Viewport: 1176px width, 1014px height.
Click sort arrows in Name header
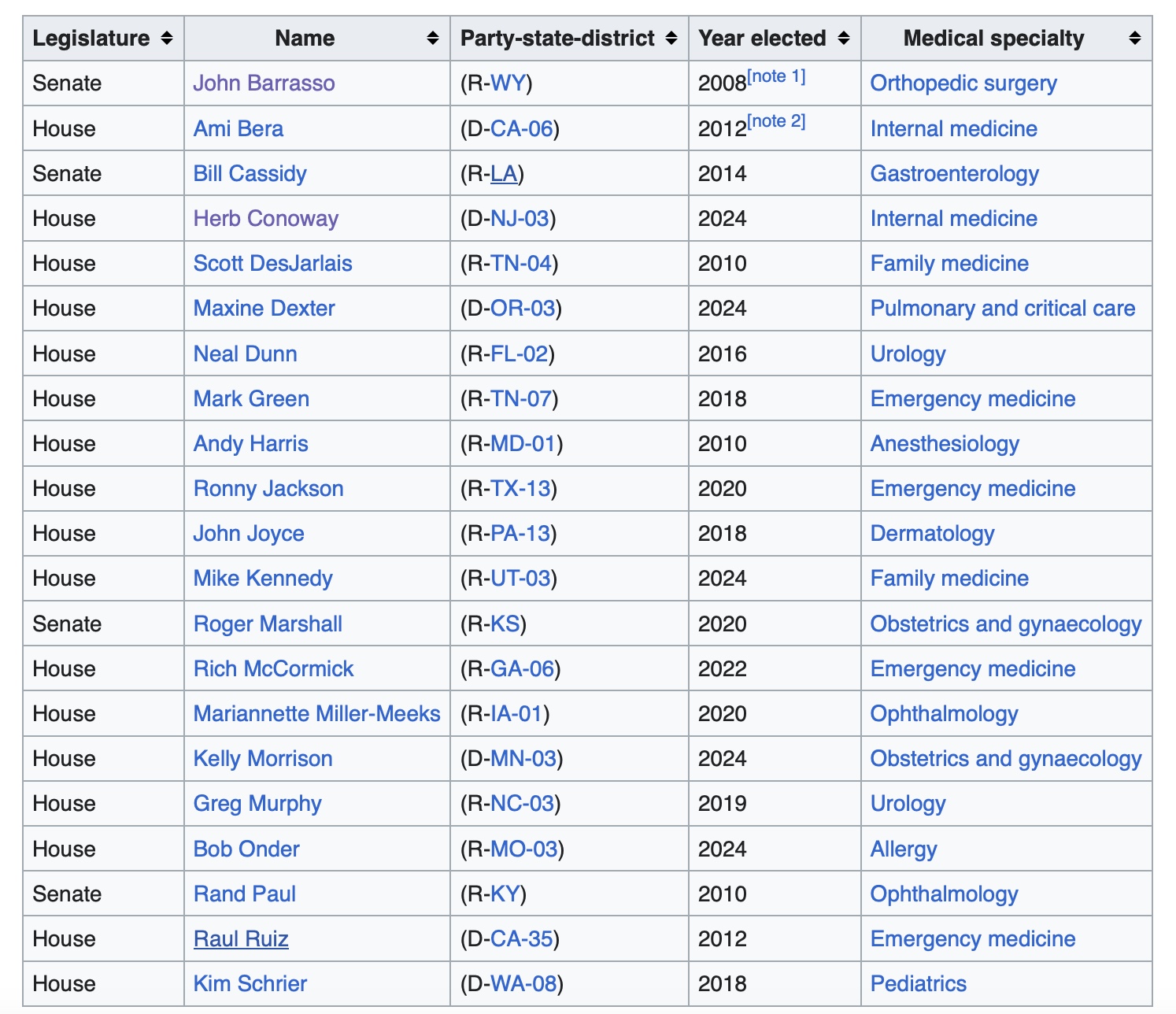(432, 39)
